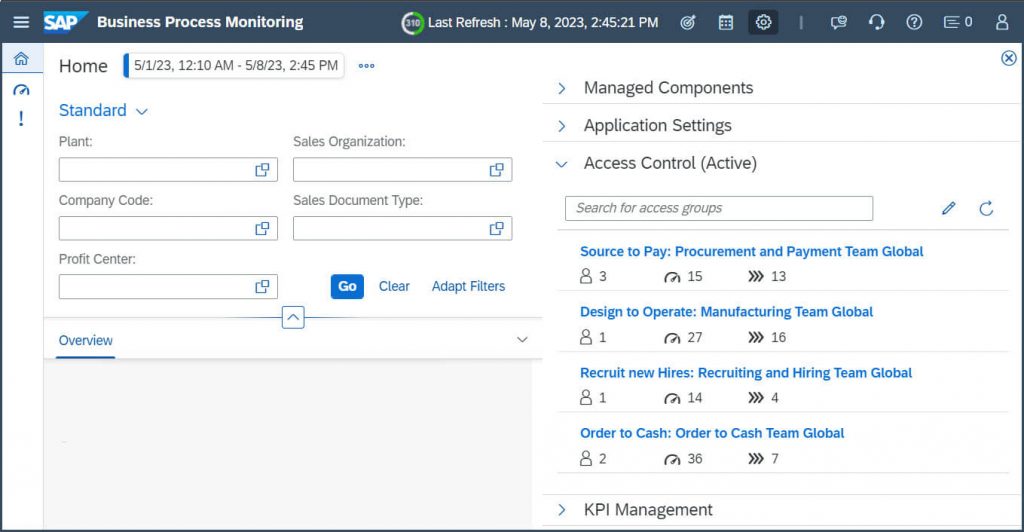Click the Last Refresh timestamp text
This screenshot has height=532, width=1024.
(x=543, y=23)
